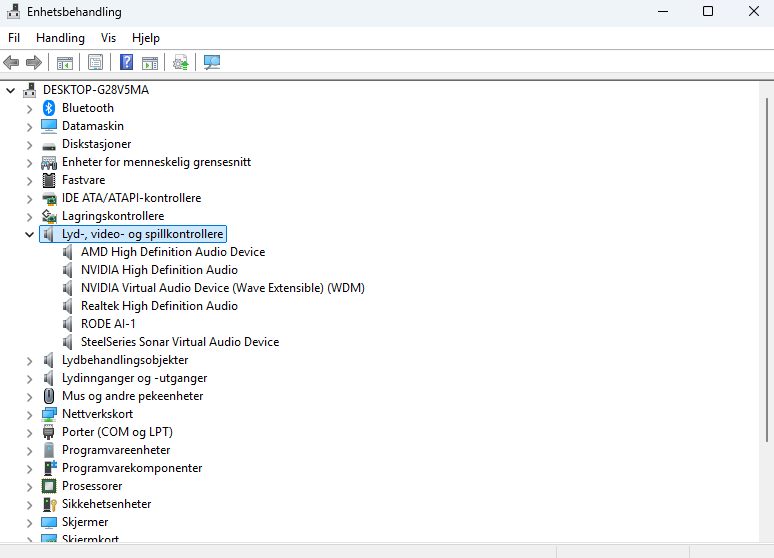774x558 pixels.
Task: Click the Diskstasjoner drive icon
Action: point(48,146)
